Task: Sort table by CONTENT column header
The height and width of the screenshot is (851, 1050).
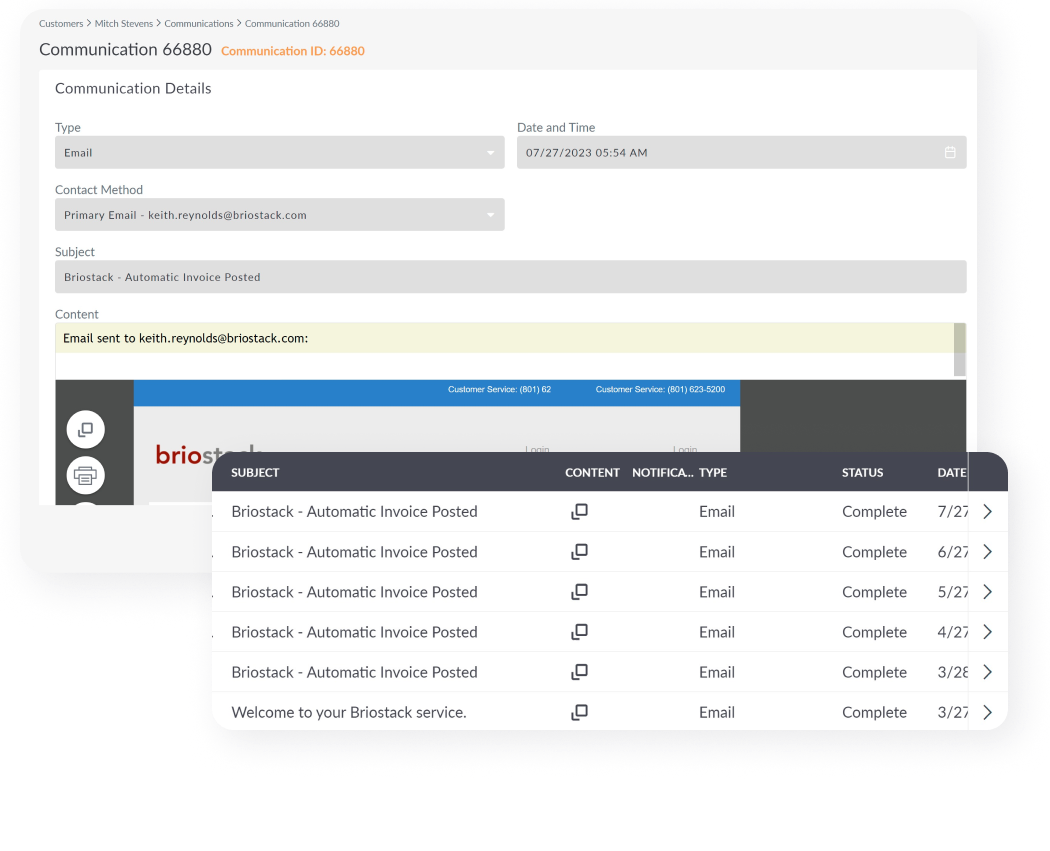Action: 593,473
